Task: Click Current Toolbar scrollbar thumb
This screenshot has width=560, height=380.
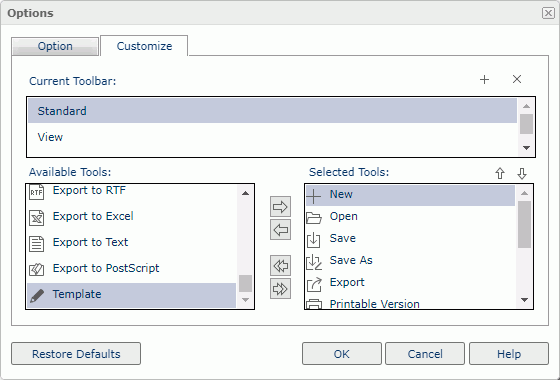Action: point(526,124)
